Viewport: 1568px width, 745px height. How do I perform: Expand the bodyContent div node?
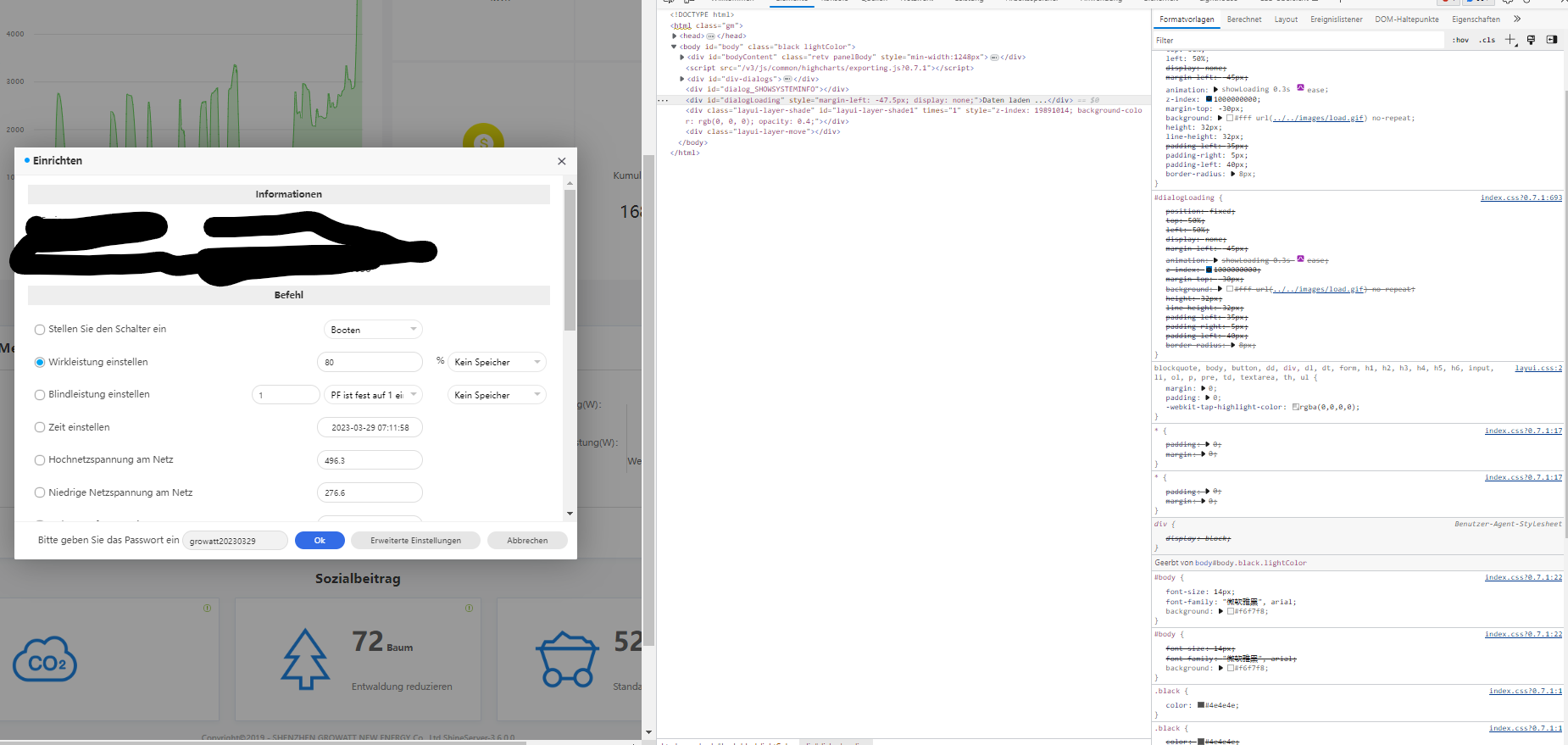click(682, 58)
